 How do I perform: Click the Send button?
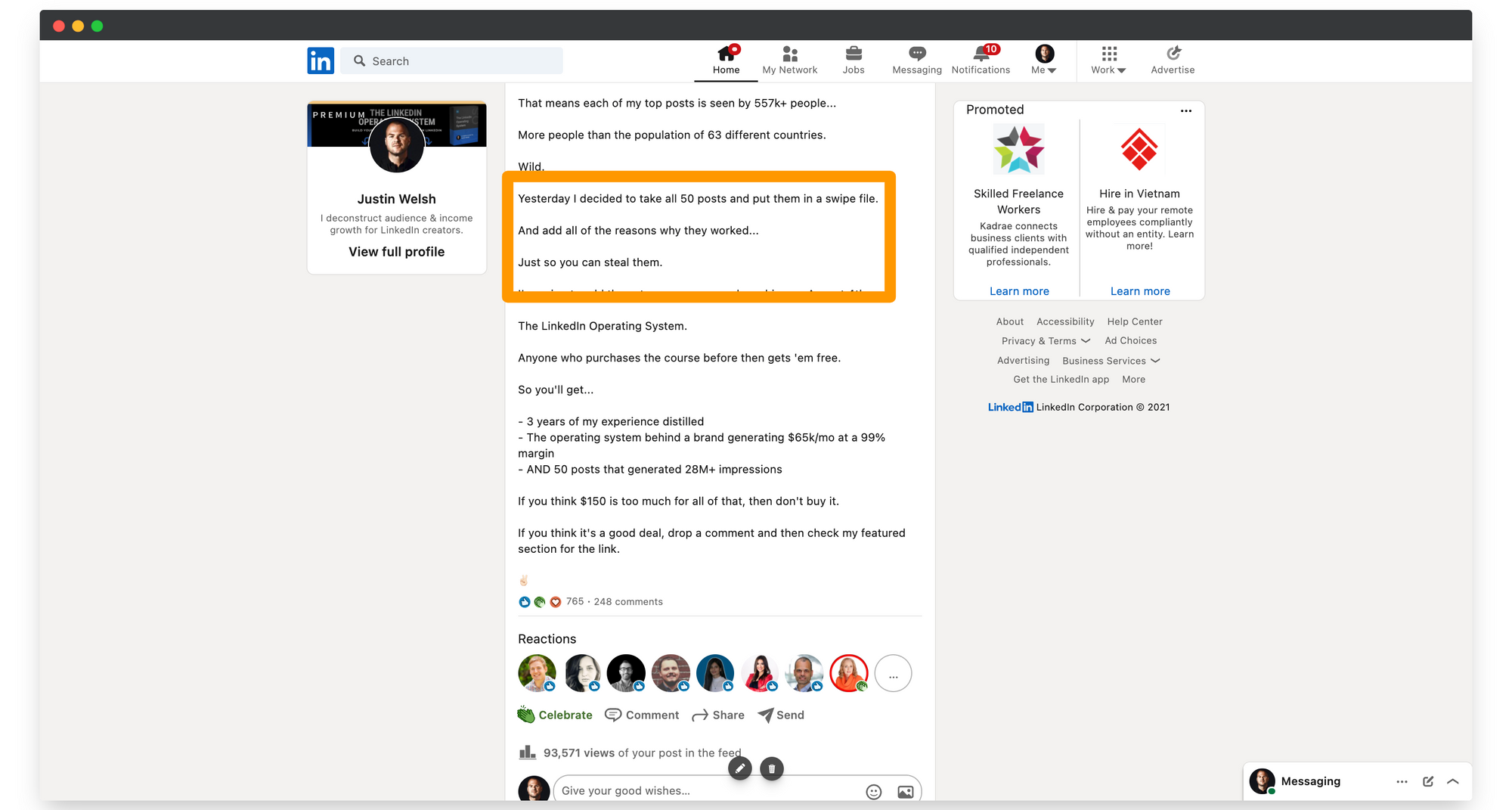pos(781,715)
